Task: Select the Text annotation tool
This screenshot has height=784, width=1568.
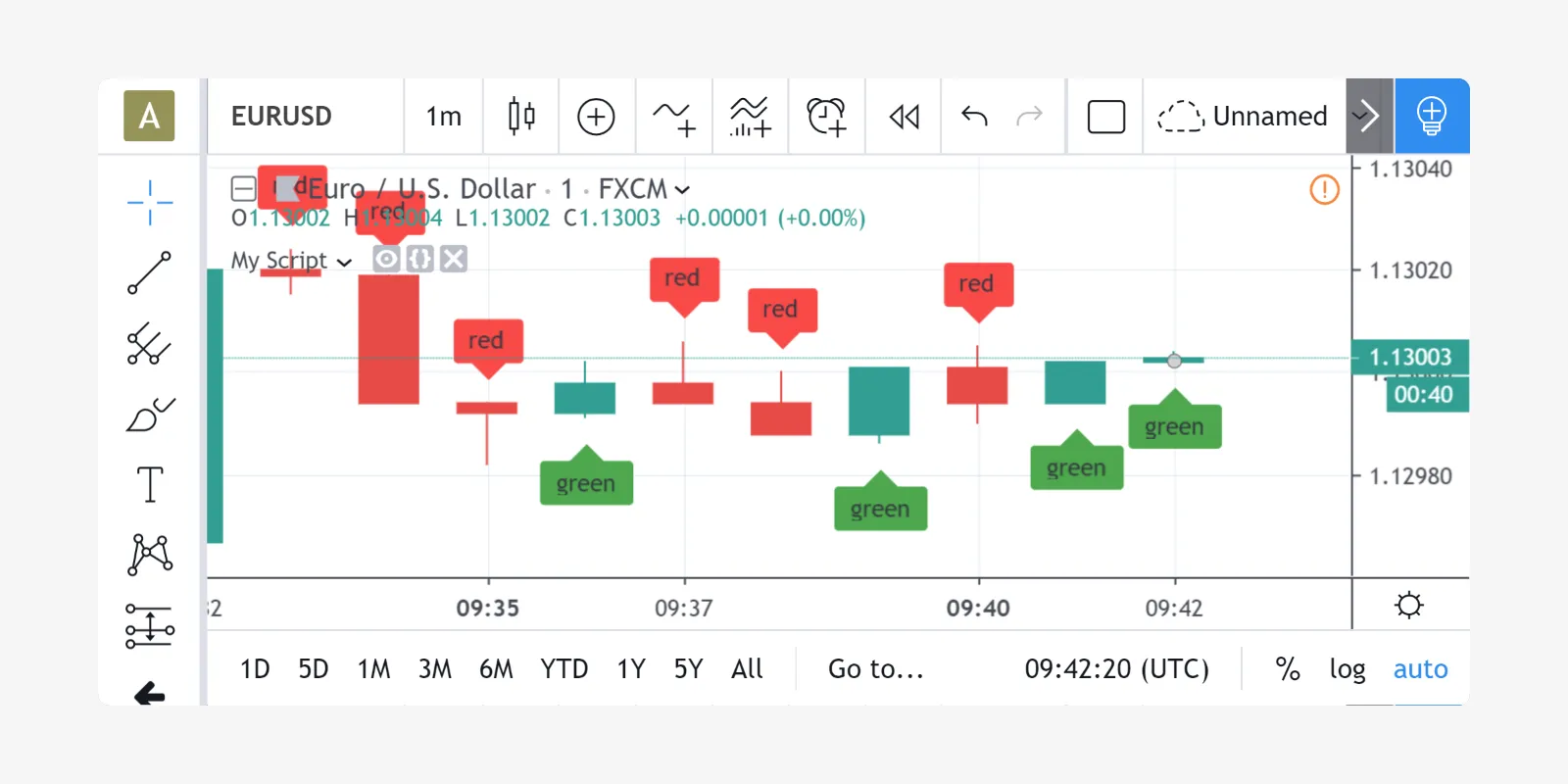Action: click(x=150, y=485)
